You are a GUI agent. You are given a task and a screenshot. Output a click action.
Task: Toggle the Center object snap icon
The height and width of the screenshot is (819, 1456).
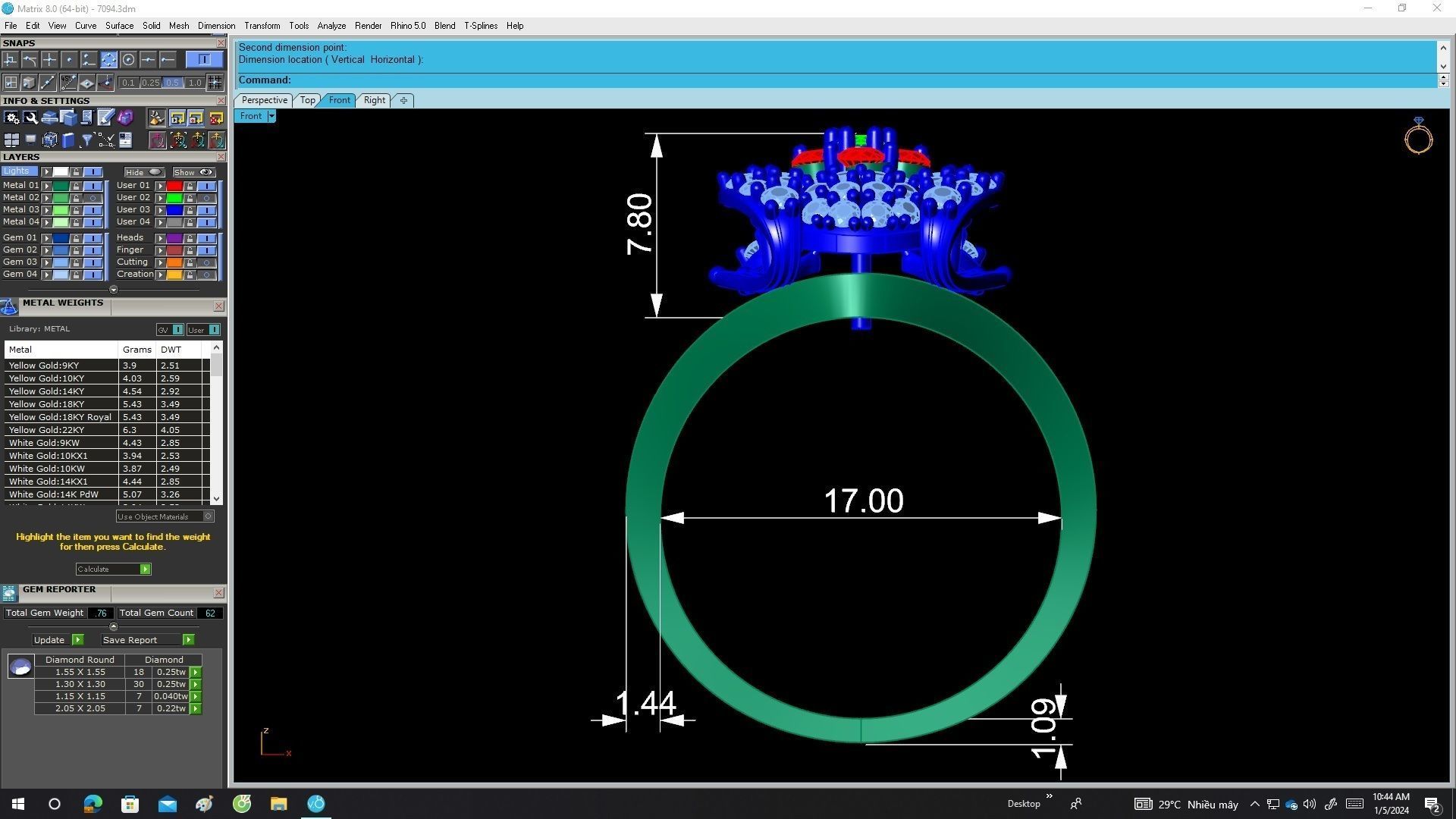(x=128, y=60)
